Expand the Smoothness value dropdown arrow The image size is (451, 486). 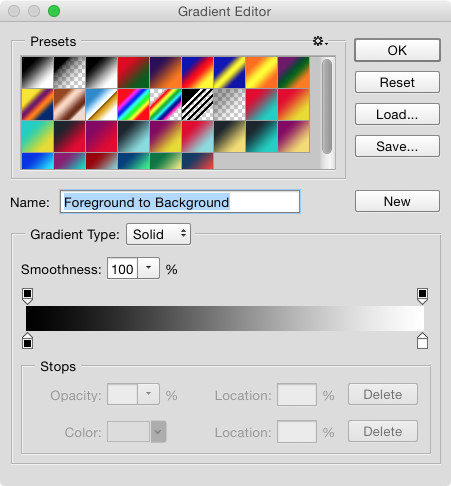pos(149,268)
